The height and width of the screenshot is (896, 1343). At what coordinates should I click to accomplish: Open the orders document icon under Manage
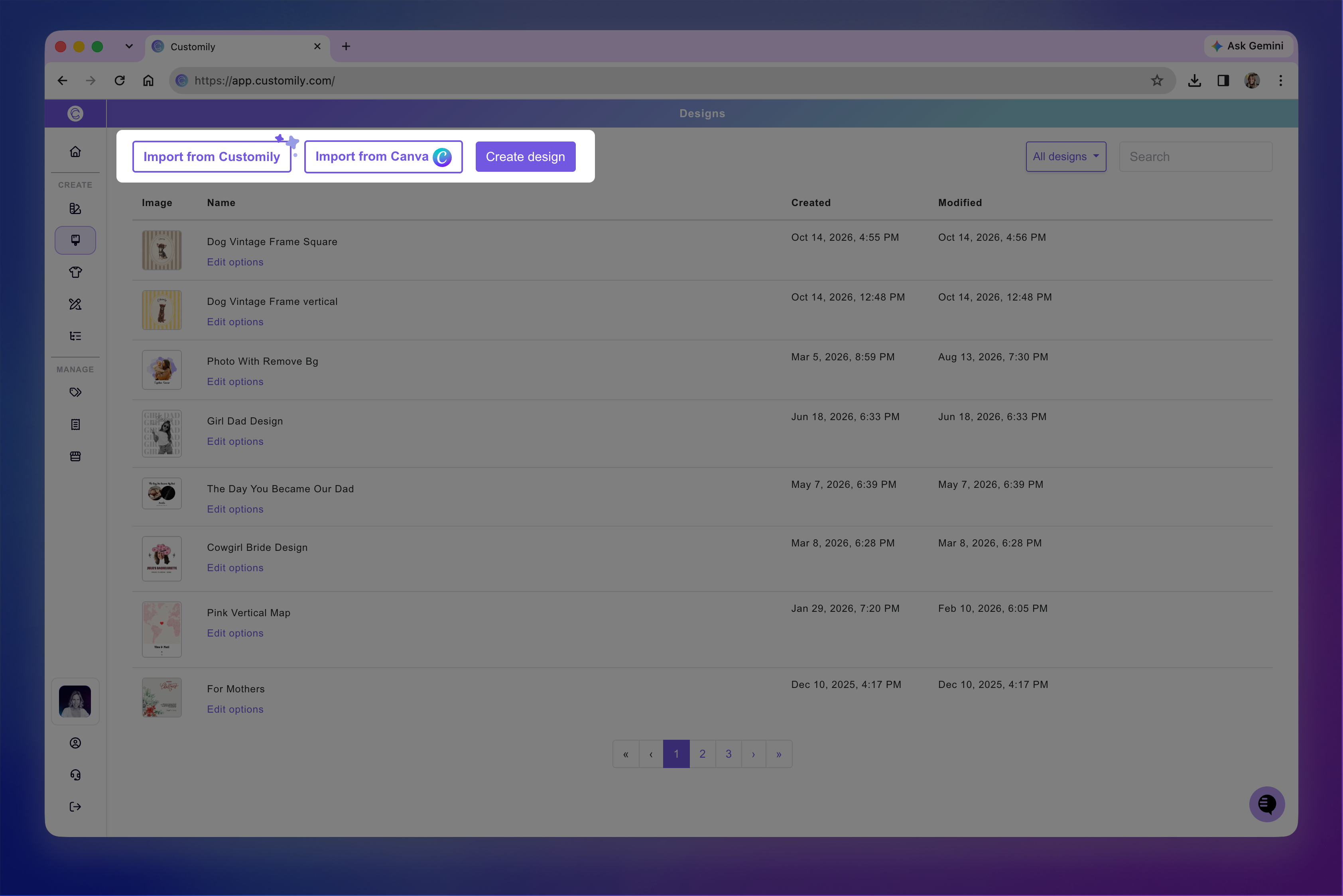tap(75, 424)
